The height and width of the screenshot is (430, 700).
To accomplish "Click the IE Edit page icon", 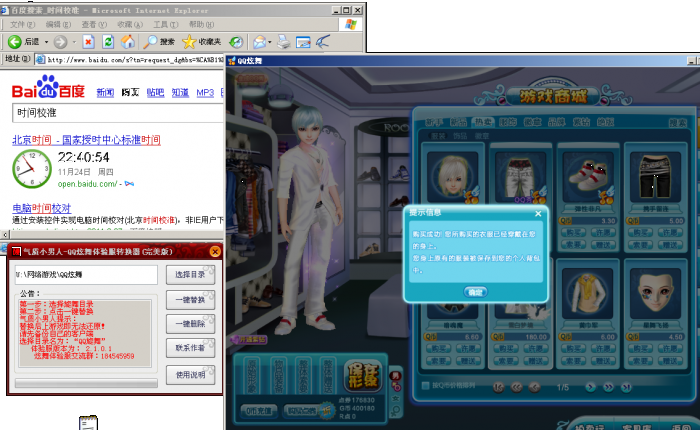I will [x=303, y=42].
